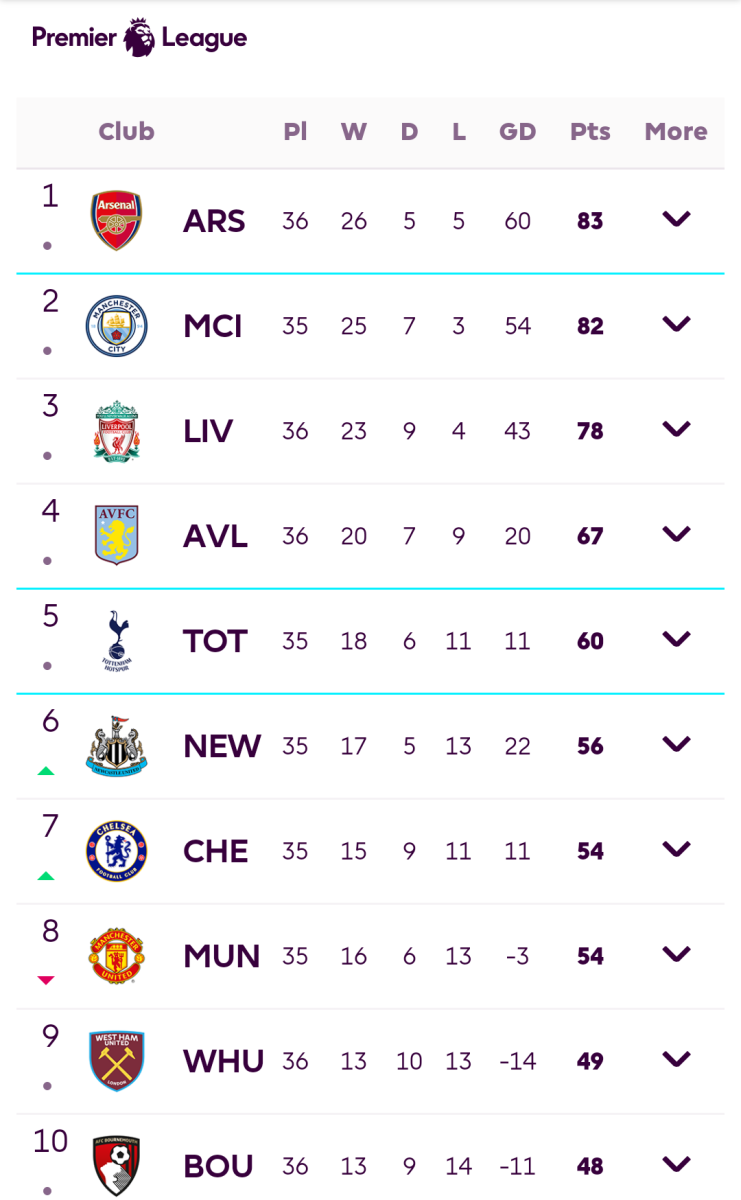Expand more details for Arsenal row
The width and height of the screenshot is (741, 1200).
677,219
